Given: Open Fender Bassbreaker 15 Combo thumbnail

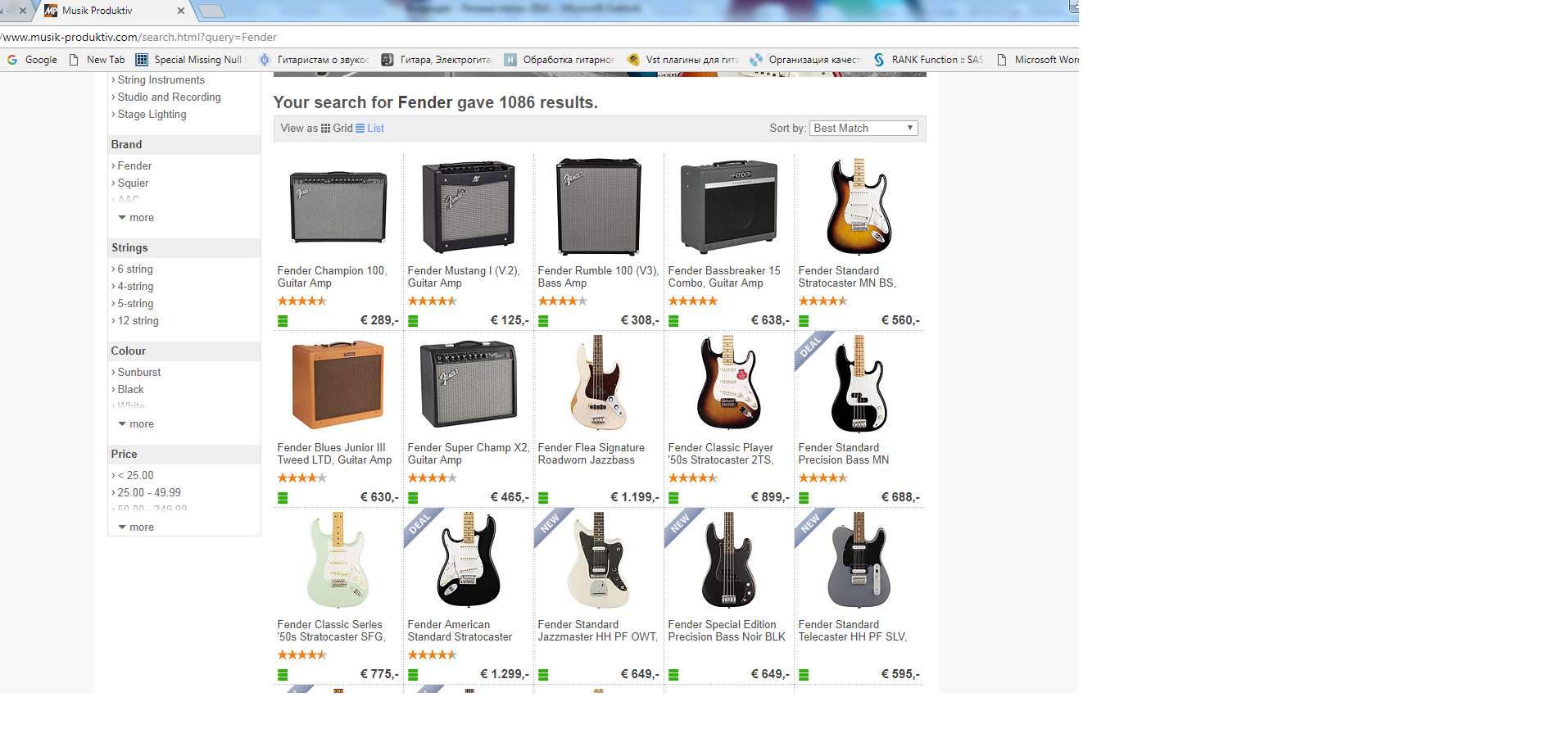Looking at the screenshot, I should (x=728, y=206).
